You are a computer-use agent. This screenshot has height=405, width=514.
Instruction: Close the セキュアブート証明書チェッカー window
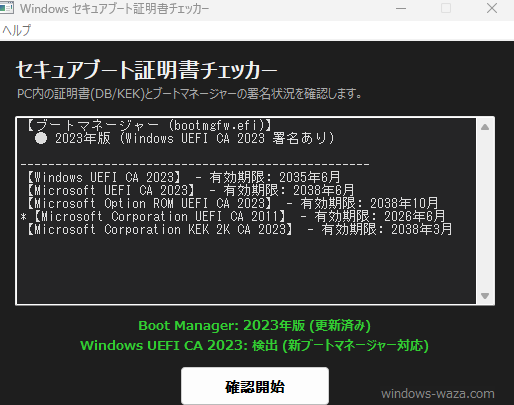[x=492, y=8]
